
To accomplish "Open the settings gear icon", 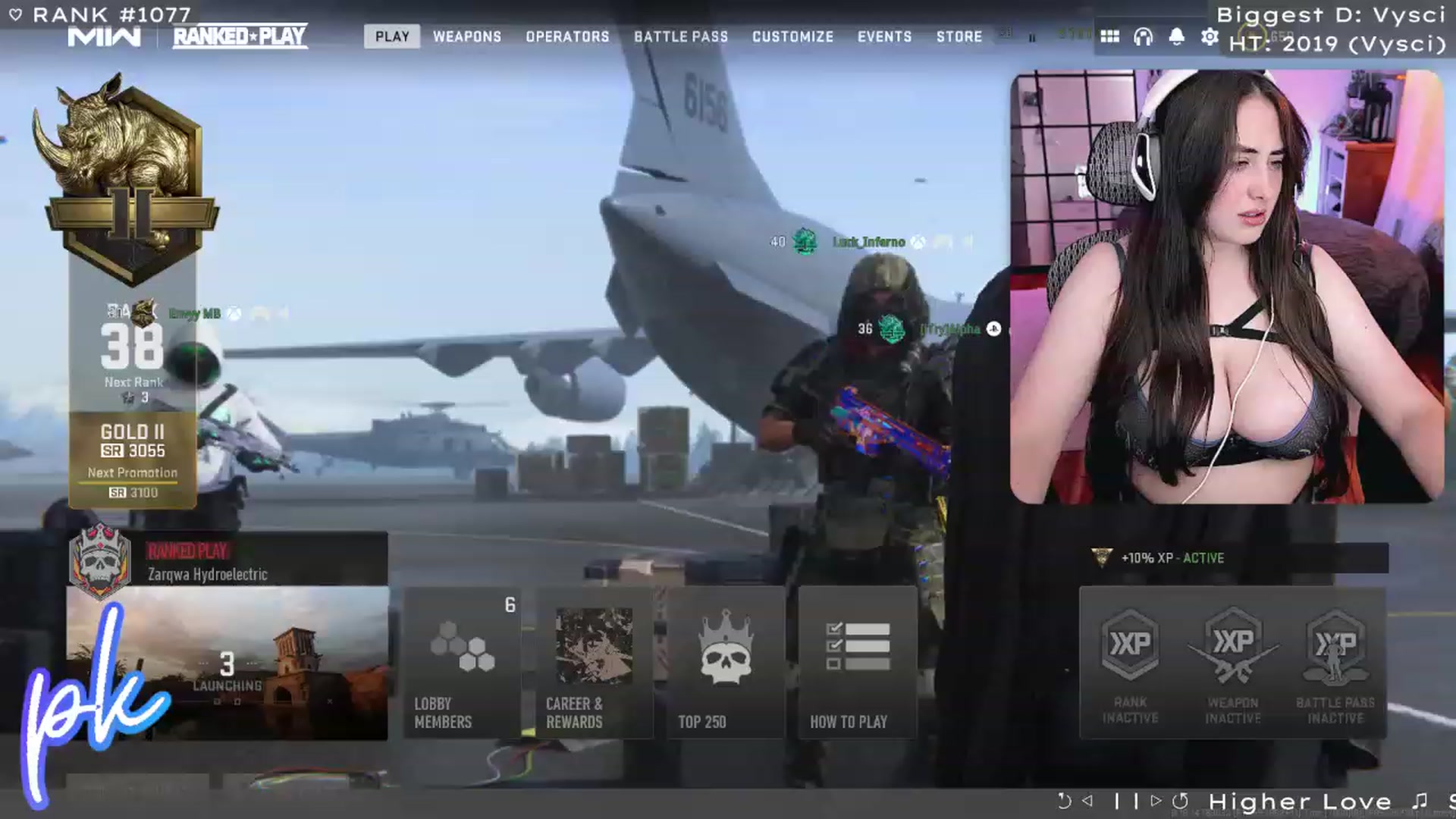I will coord(1210,36).
